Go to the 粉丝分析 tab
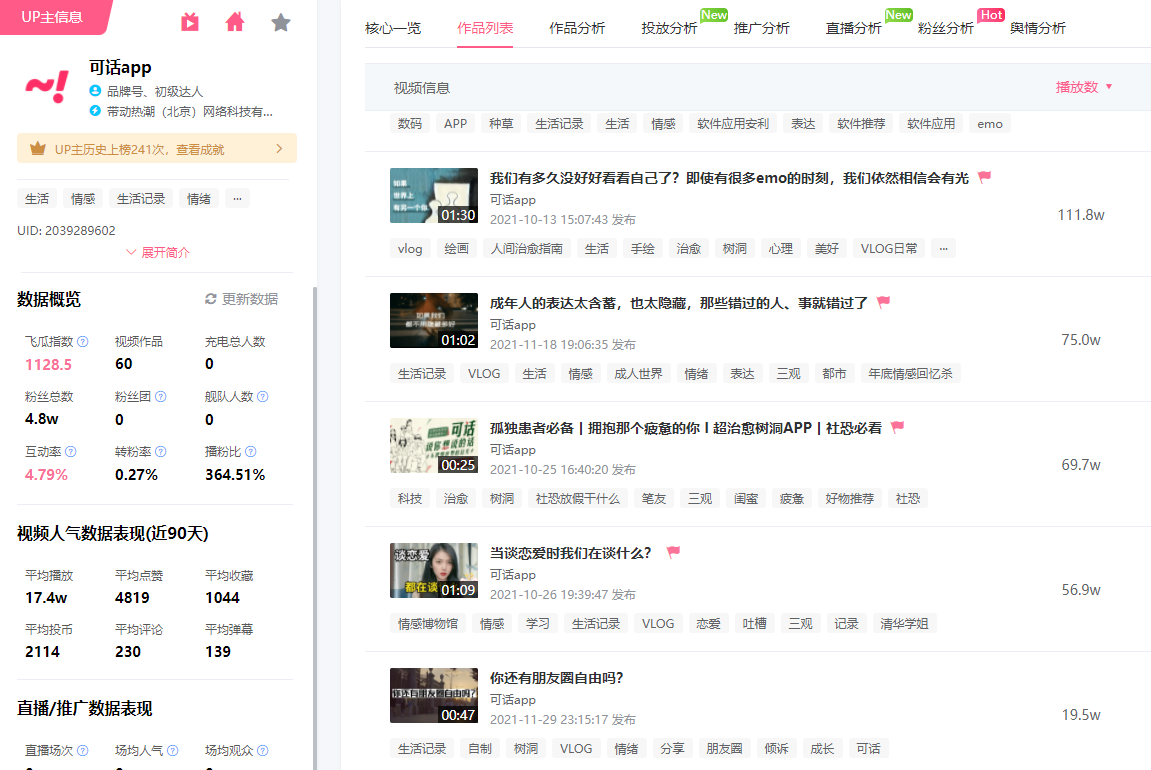1151x770 pixels. 945,28
